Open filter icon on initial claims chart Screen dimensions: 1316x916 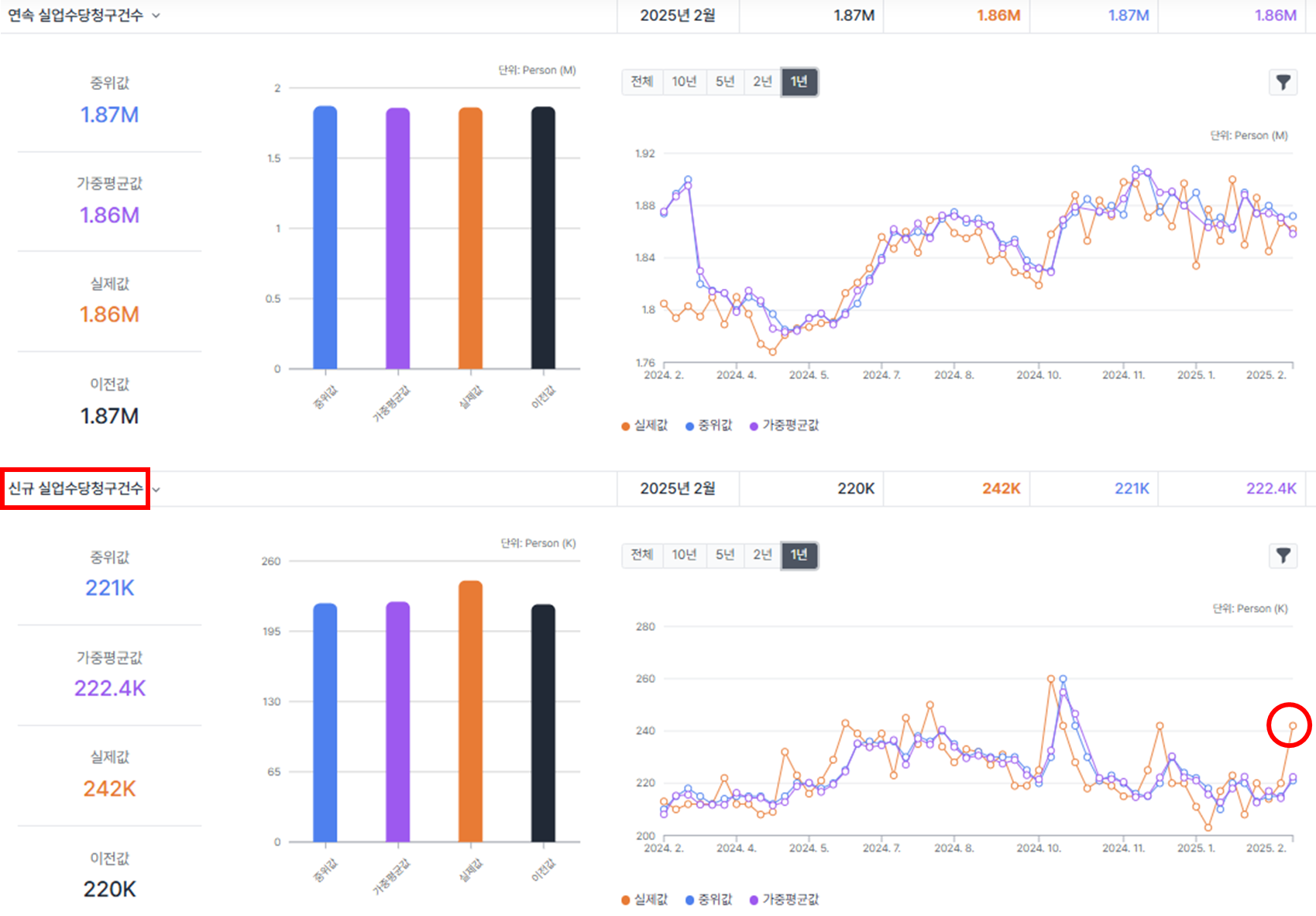tap(1283, 556)
